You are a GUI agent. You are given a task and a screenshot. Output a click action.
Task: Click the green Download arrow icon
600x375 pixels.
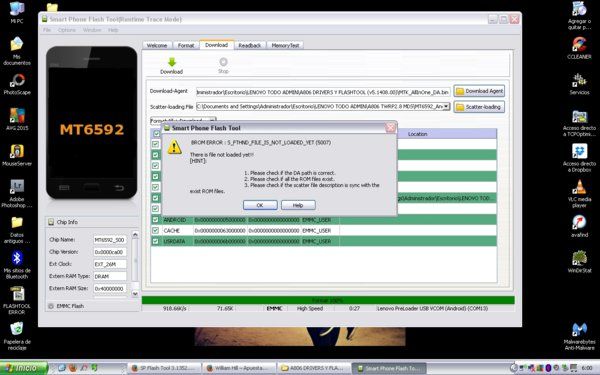point(172,62)
